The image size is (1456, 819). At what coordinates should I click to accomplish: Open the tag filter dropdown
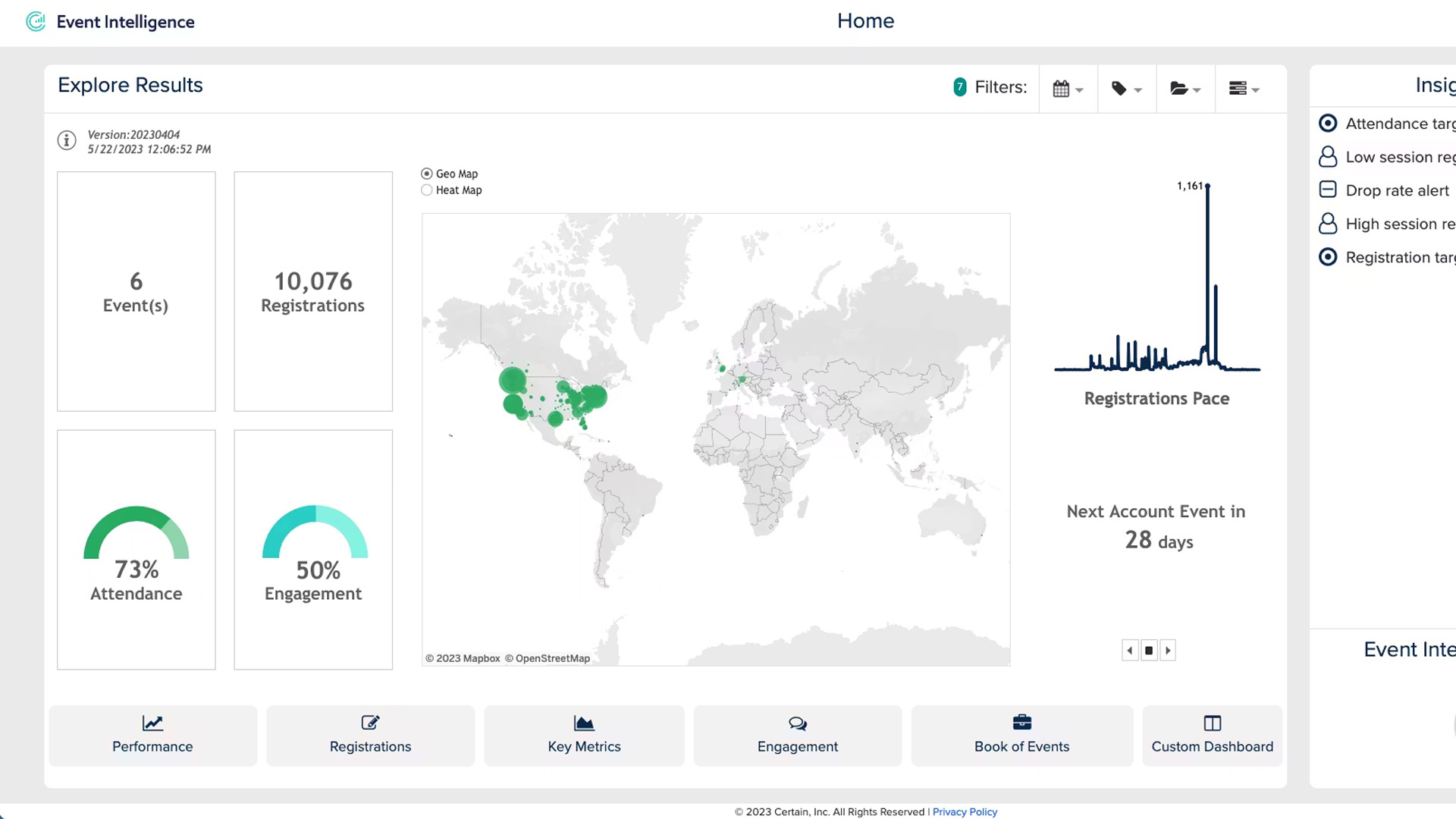[1126, 89]
